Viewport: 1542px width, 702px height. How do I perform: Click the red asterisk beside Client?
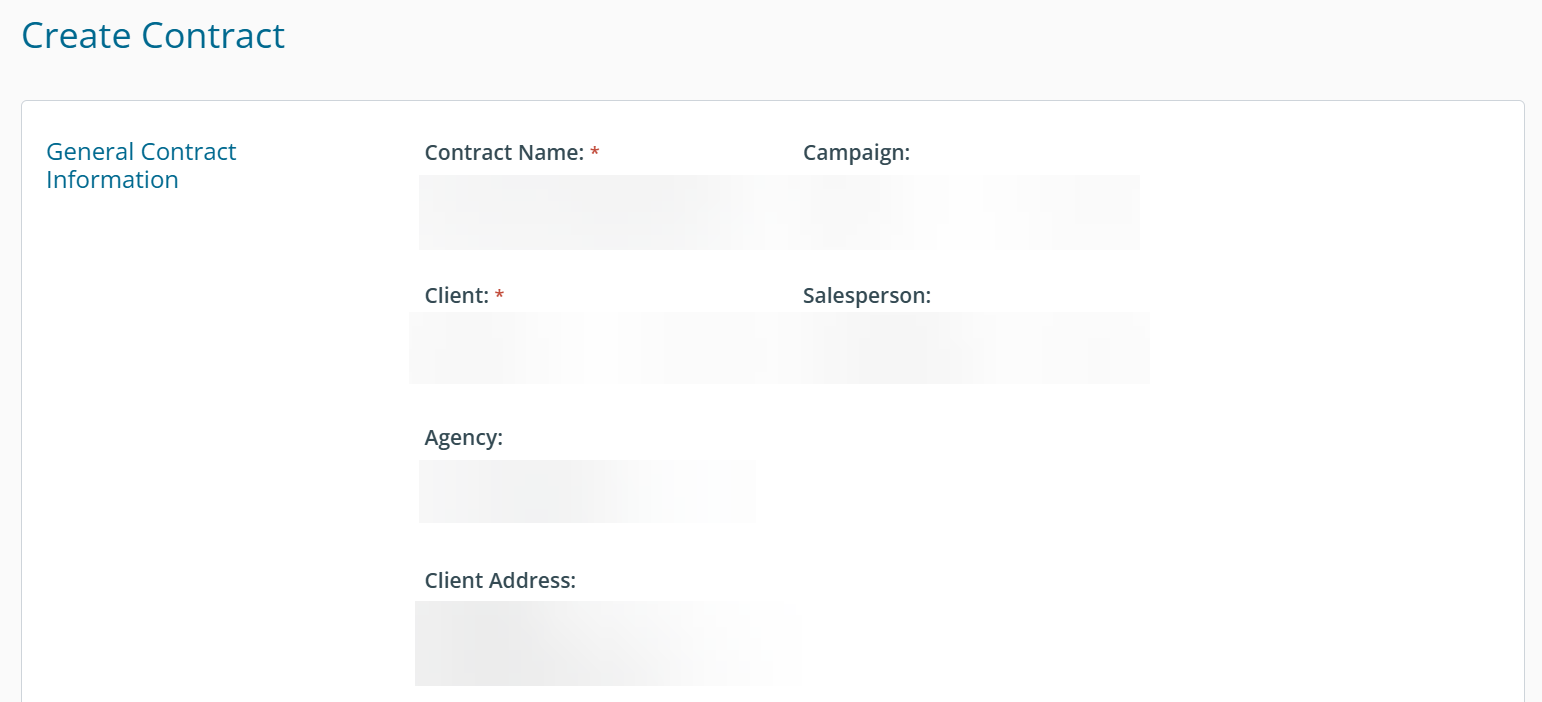pos(500,296)
